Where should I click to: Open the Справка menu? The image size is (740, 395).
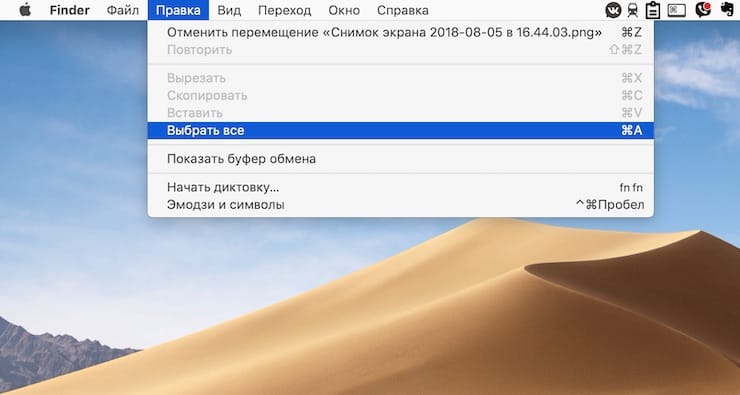(x=403, y=10)
